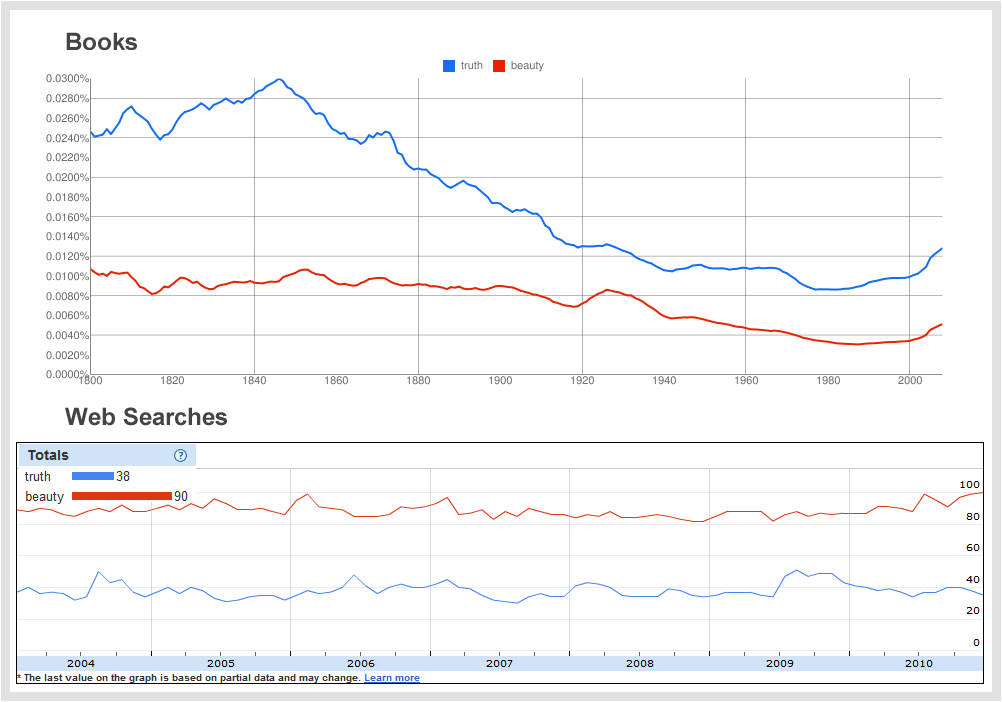
Task: Click the truth row label in Totals
Action: pyautogui.click(x=38, y=476)
